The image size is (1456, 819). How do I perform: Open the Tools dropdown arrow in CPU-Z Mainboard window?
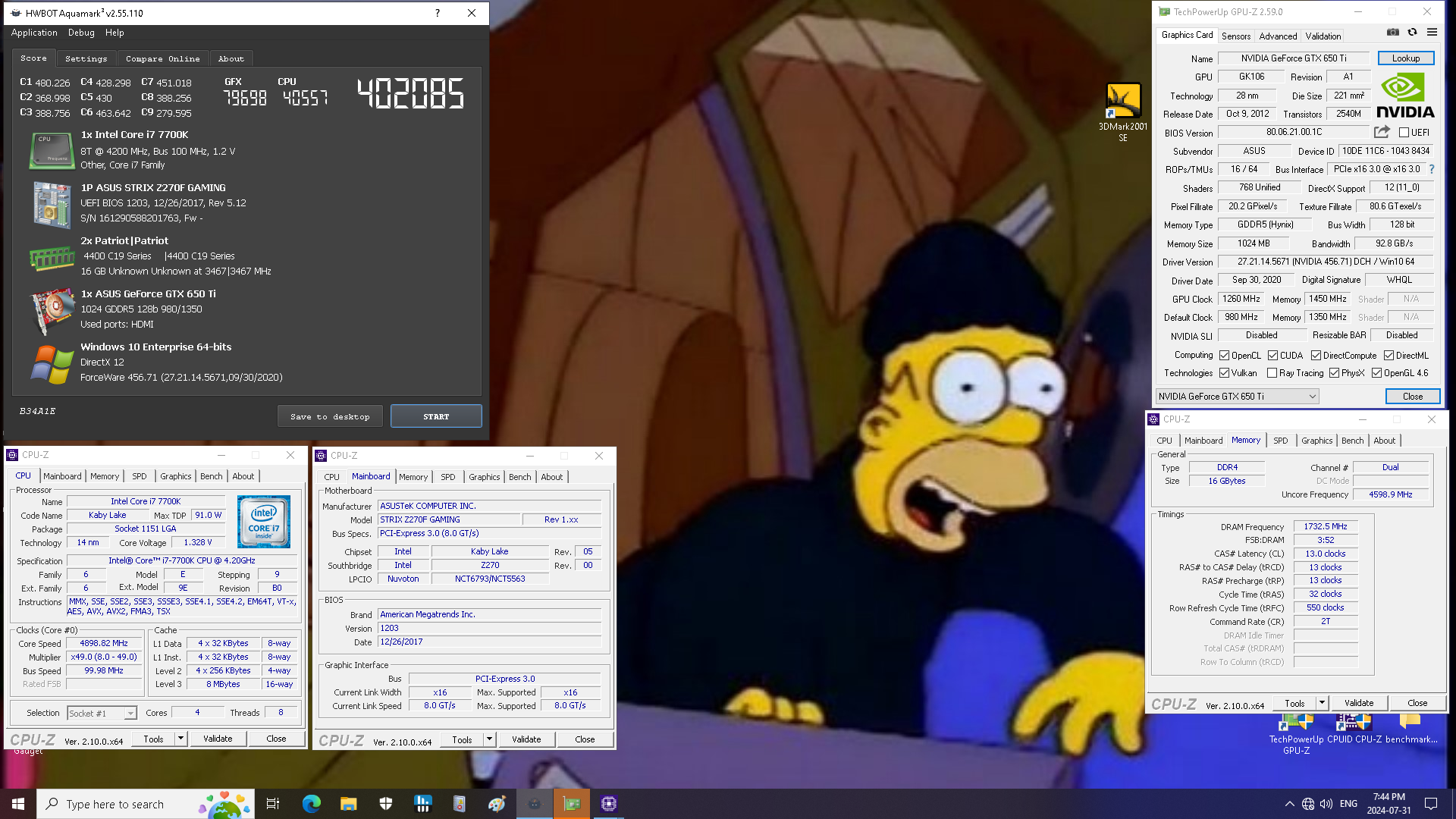tap(489, 739)
